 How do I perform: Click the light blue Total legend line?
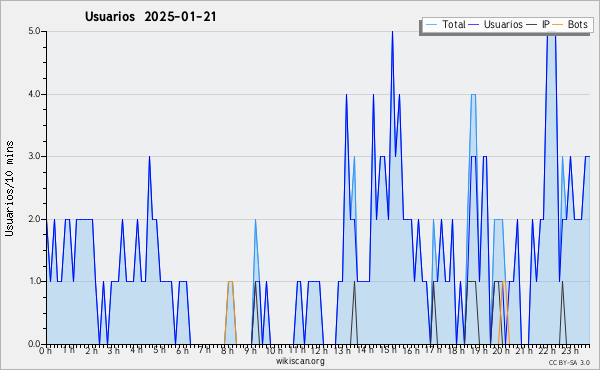[431, 24]
